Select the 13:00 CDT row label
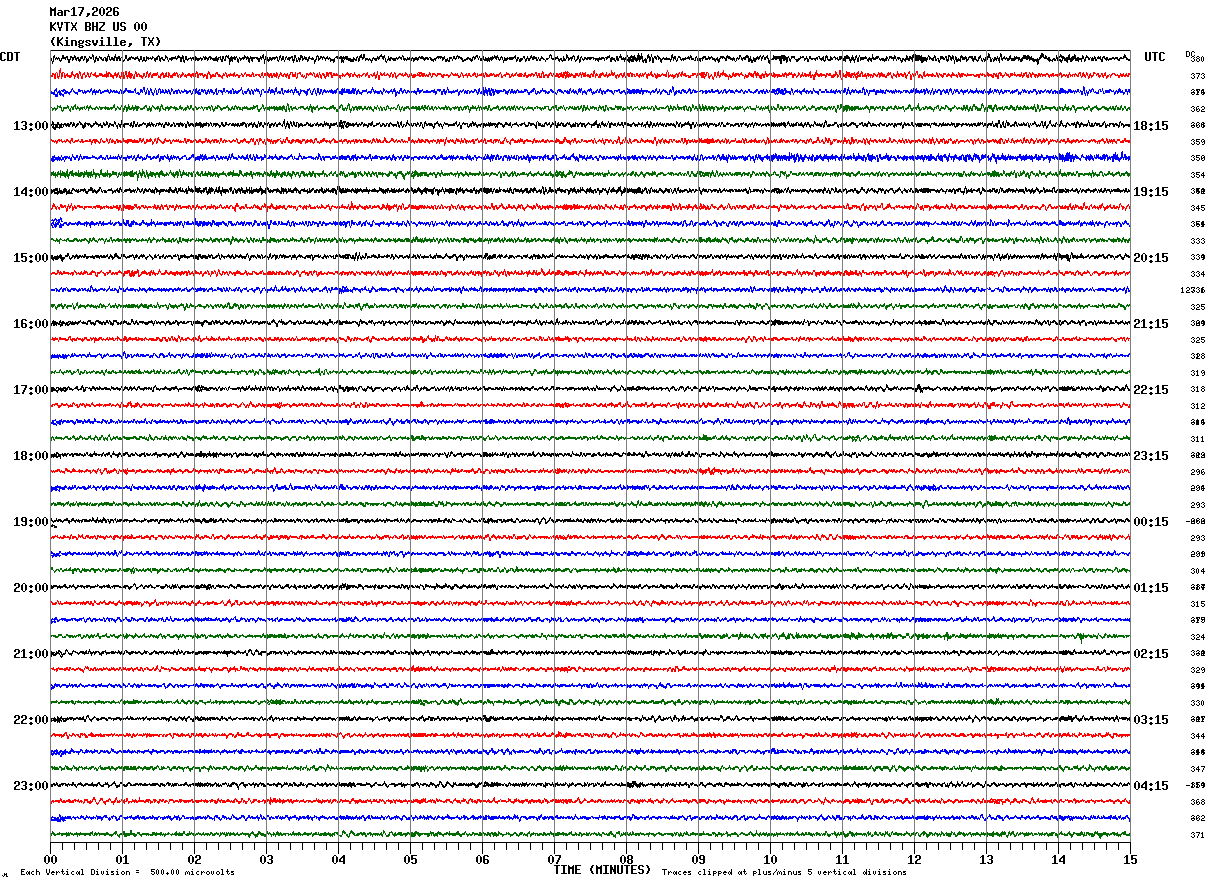The width and height of the screenshot is (1210, 886). 31,126
